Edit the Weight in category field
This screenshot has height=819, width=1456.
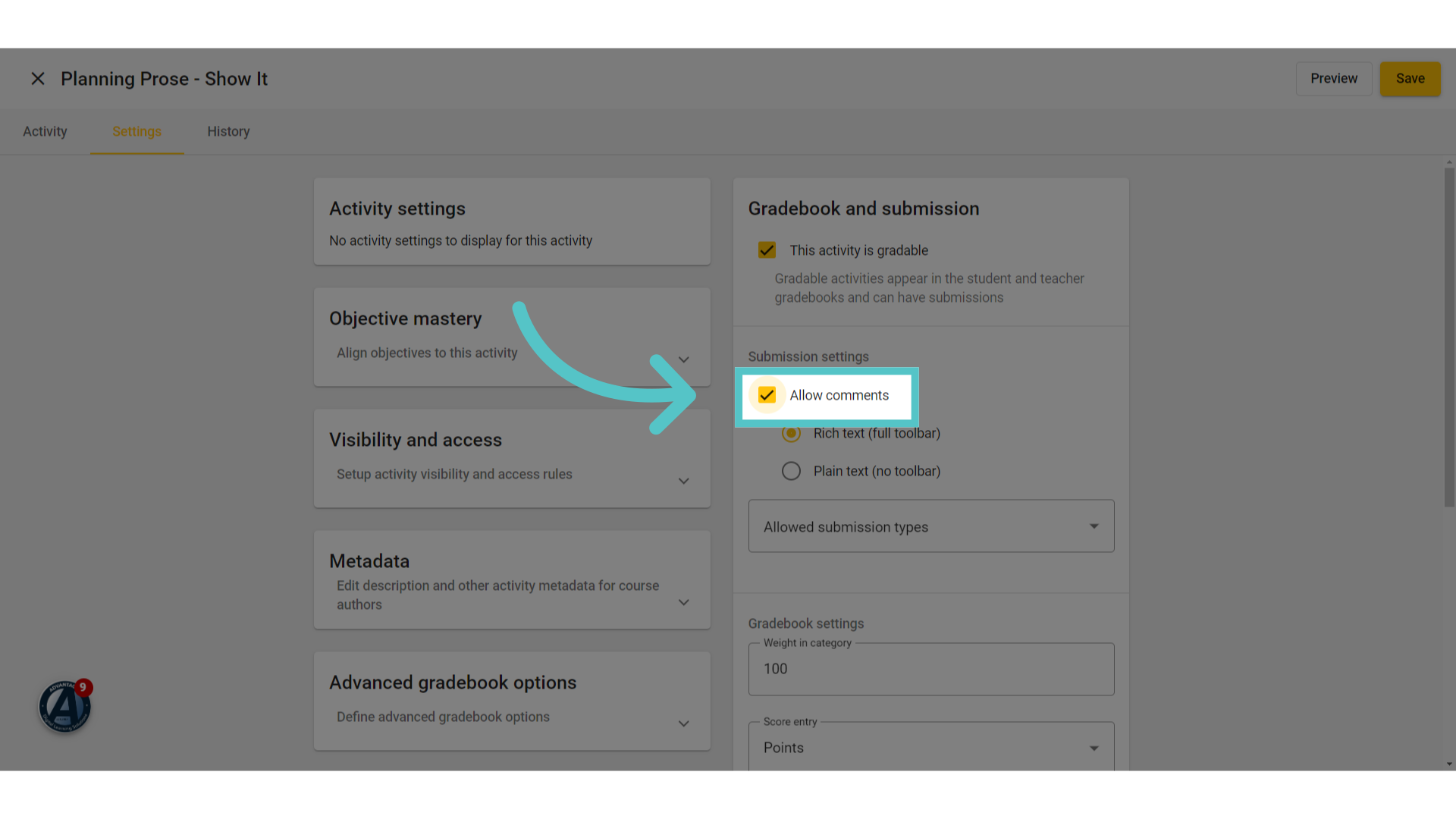(931, 669)
